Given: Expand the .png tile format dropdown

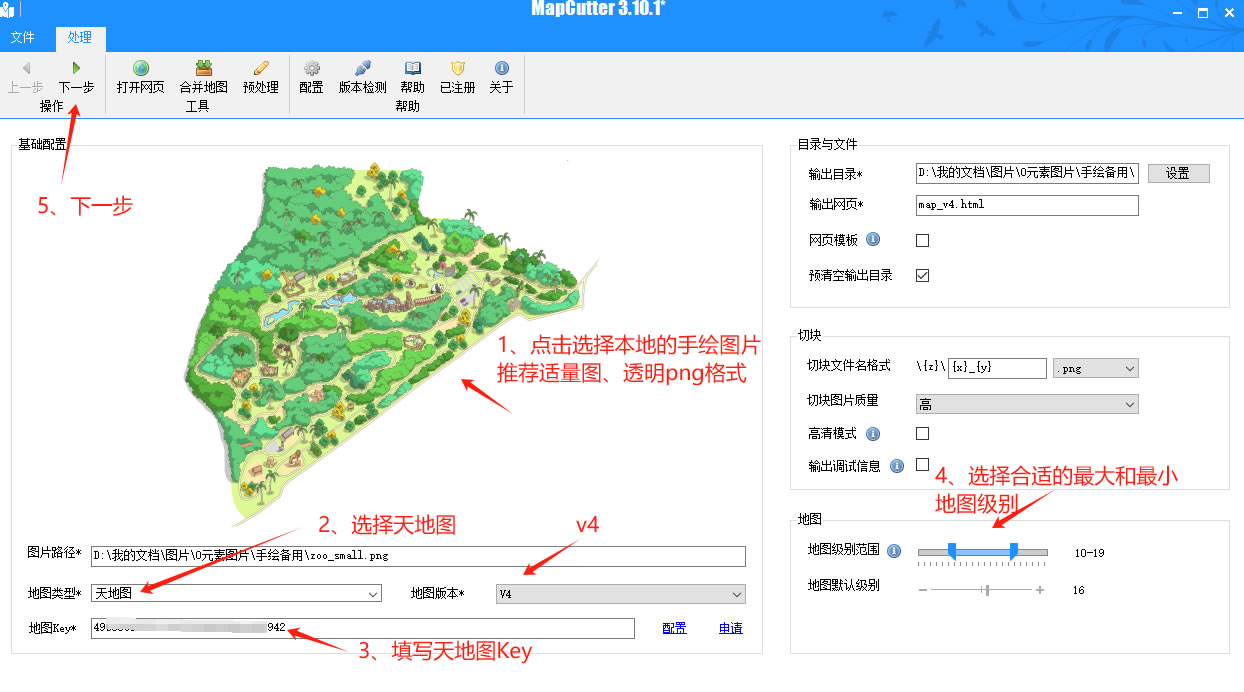Looking at the screenshot, I should click(x=1096, y=368).
